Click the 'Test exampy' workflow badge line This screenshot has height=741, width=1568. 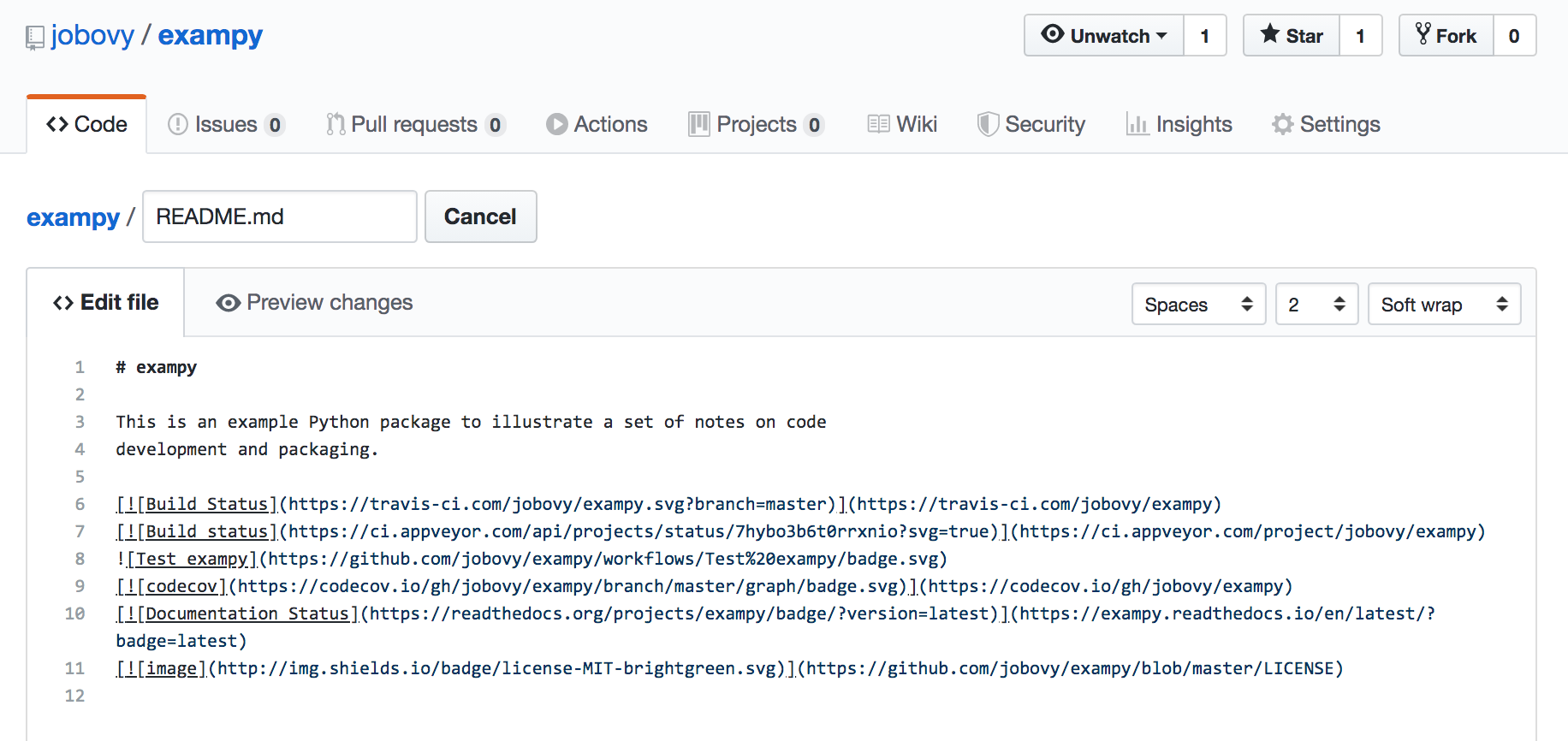click(532, 559)
